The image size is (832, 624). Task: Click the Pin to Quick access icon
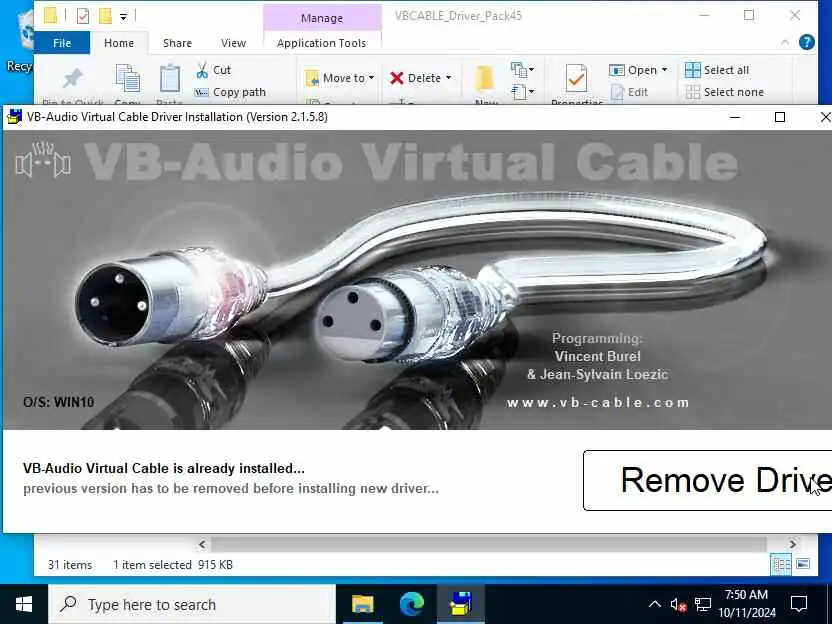coord(73,79)
